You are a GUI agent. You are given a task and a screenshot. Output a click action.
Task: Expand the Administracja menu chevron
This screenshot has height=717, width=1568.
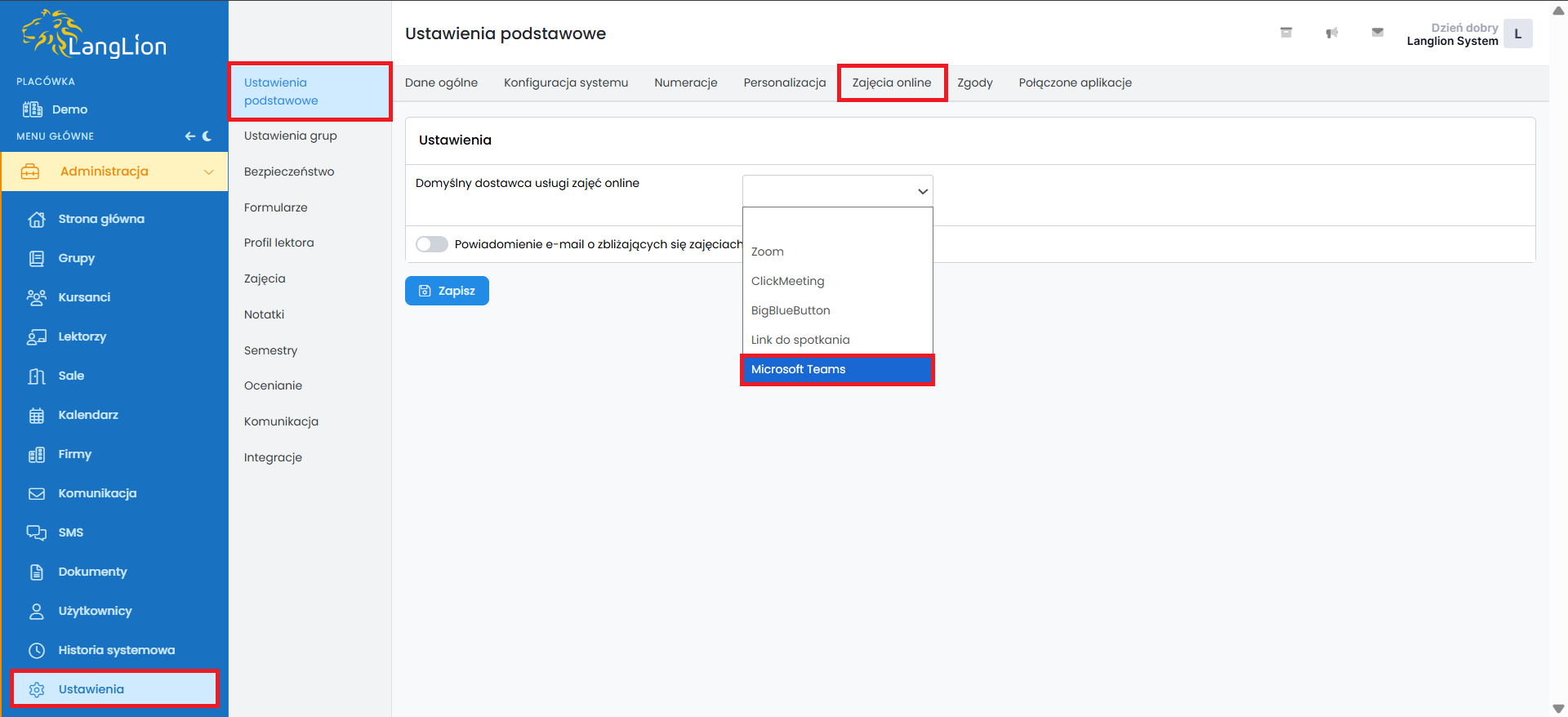click(208, 171)
